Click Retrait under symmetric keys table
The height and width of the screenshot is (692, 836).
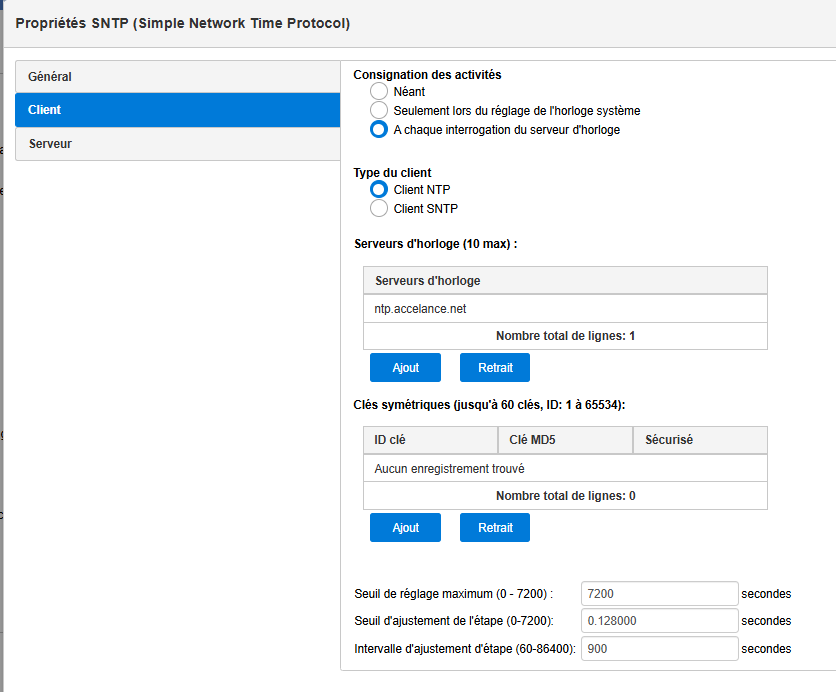click(x=495, y=527)
